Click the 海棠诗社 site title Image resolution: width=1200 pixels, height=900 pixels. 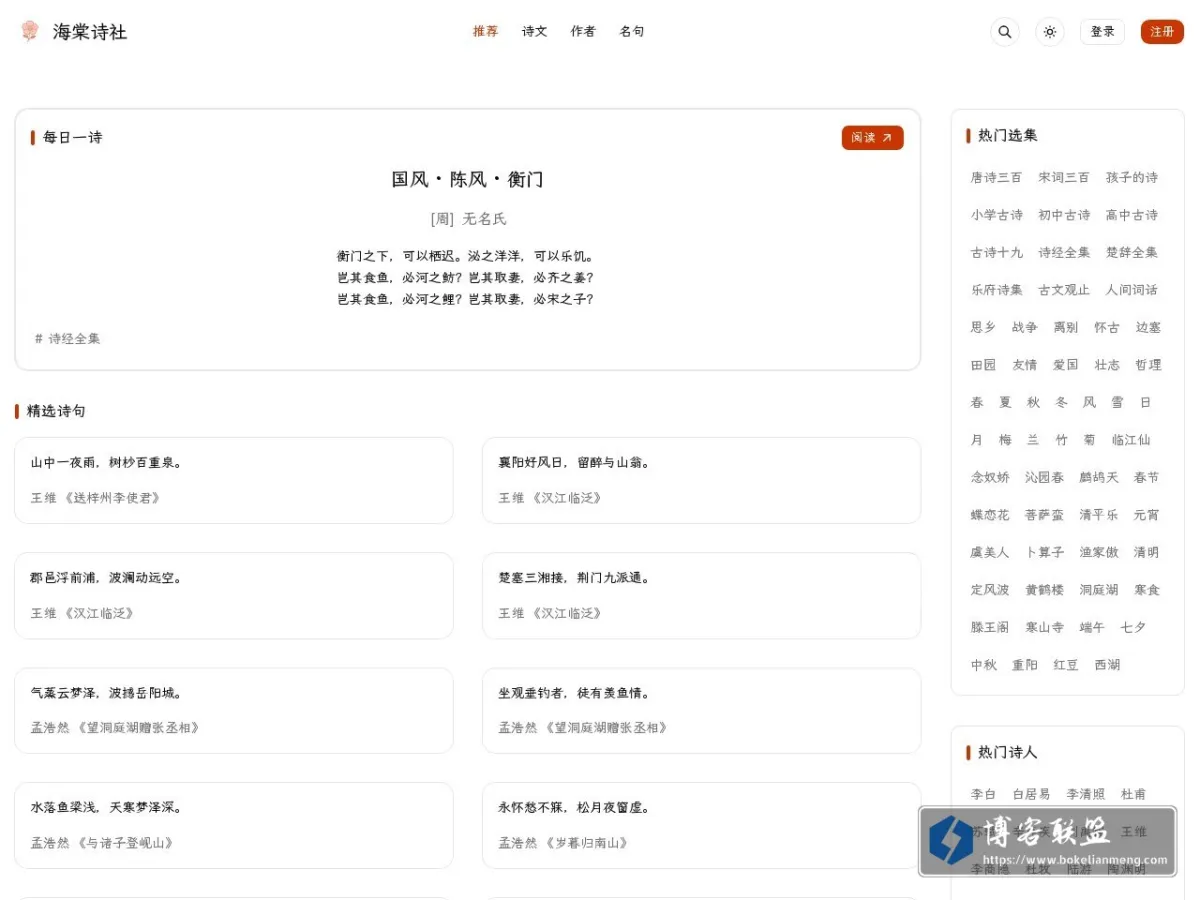tap(90, 32)
